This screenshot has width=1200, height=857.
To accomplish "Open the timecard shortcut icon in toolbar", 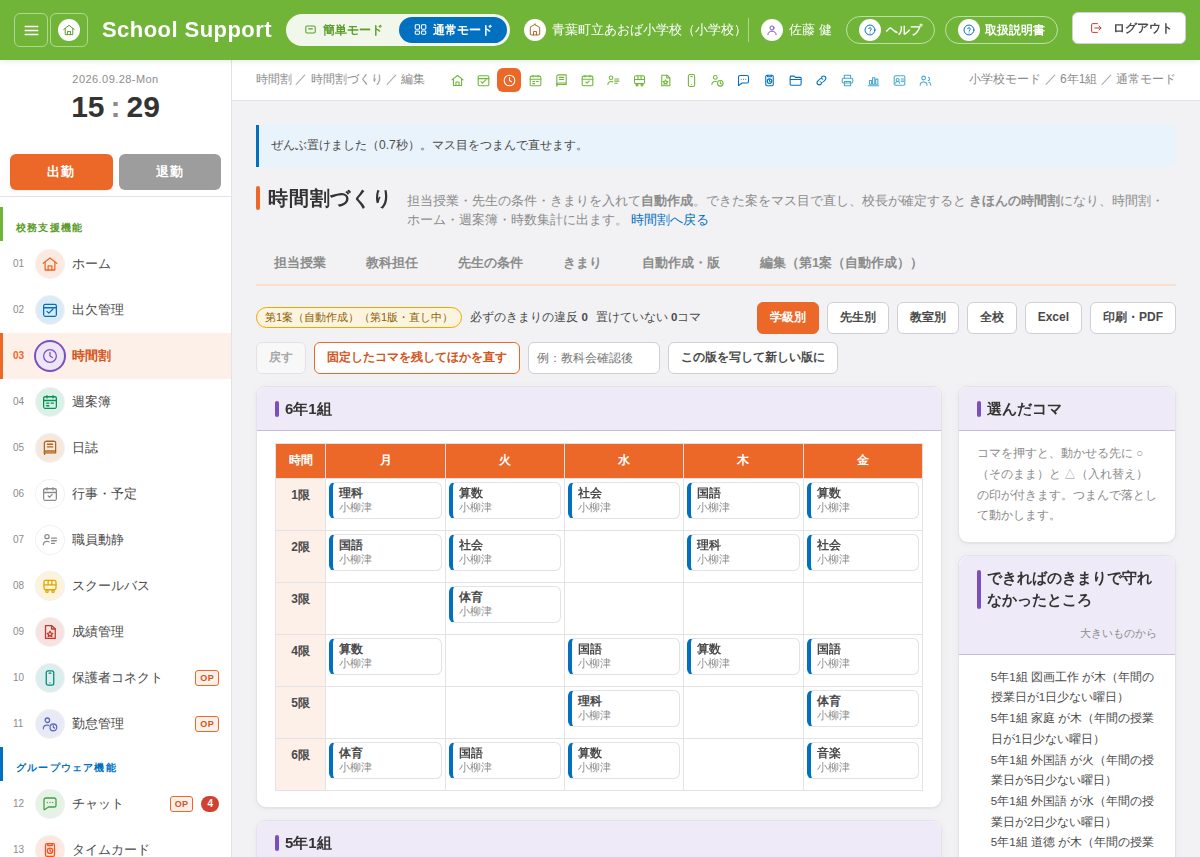I will pos(769,80).
